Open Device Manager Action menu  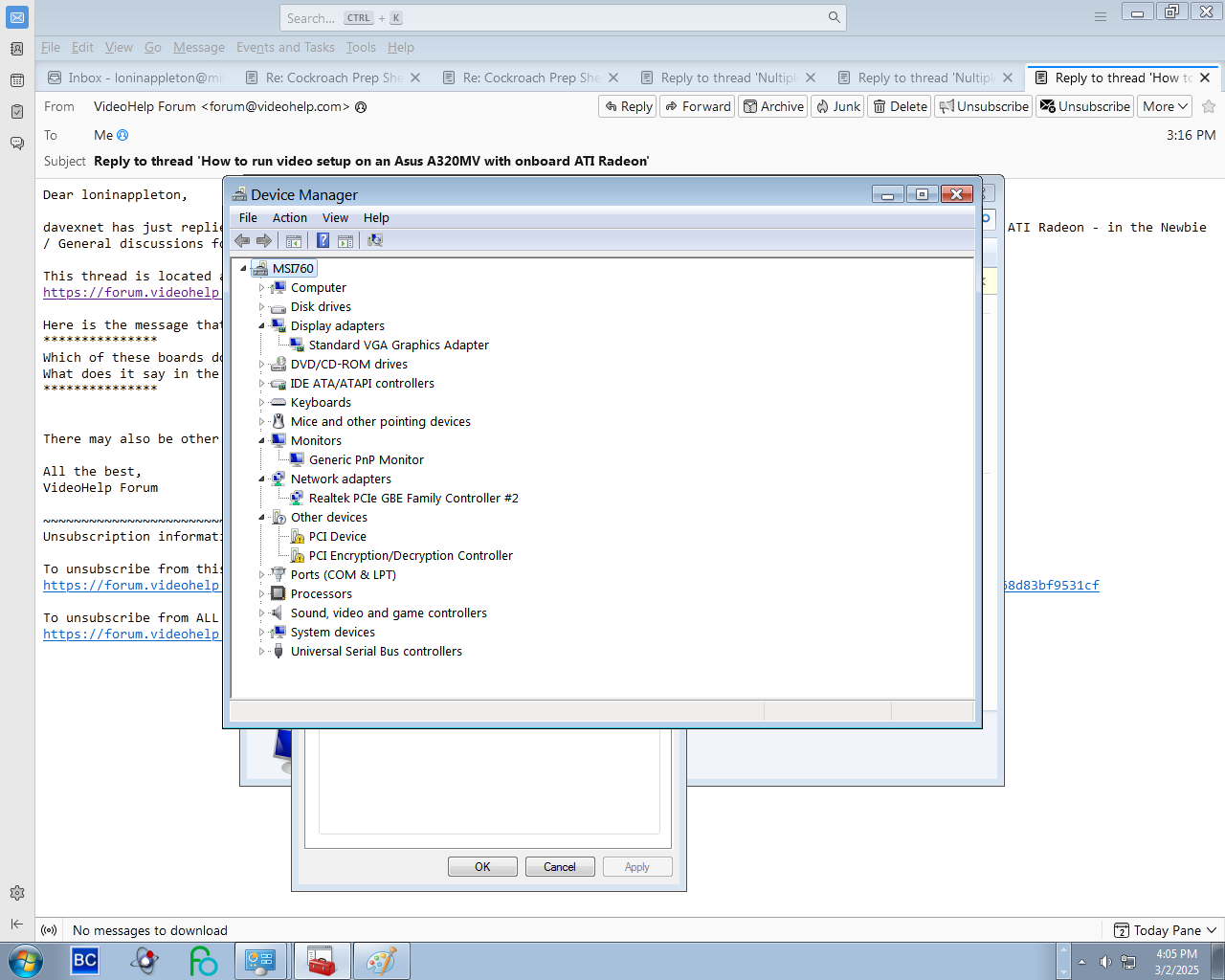[290, 217]
